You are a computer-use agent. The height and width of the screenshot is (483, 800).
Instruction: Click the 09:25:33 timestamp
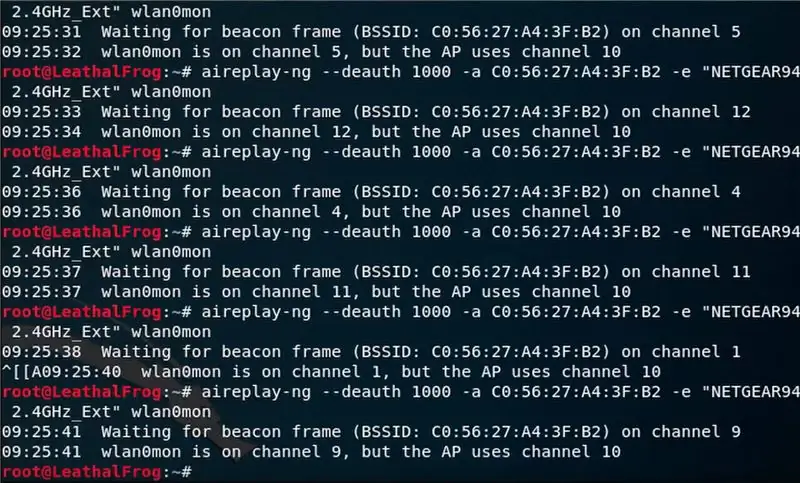point(41,112)
